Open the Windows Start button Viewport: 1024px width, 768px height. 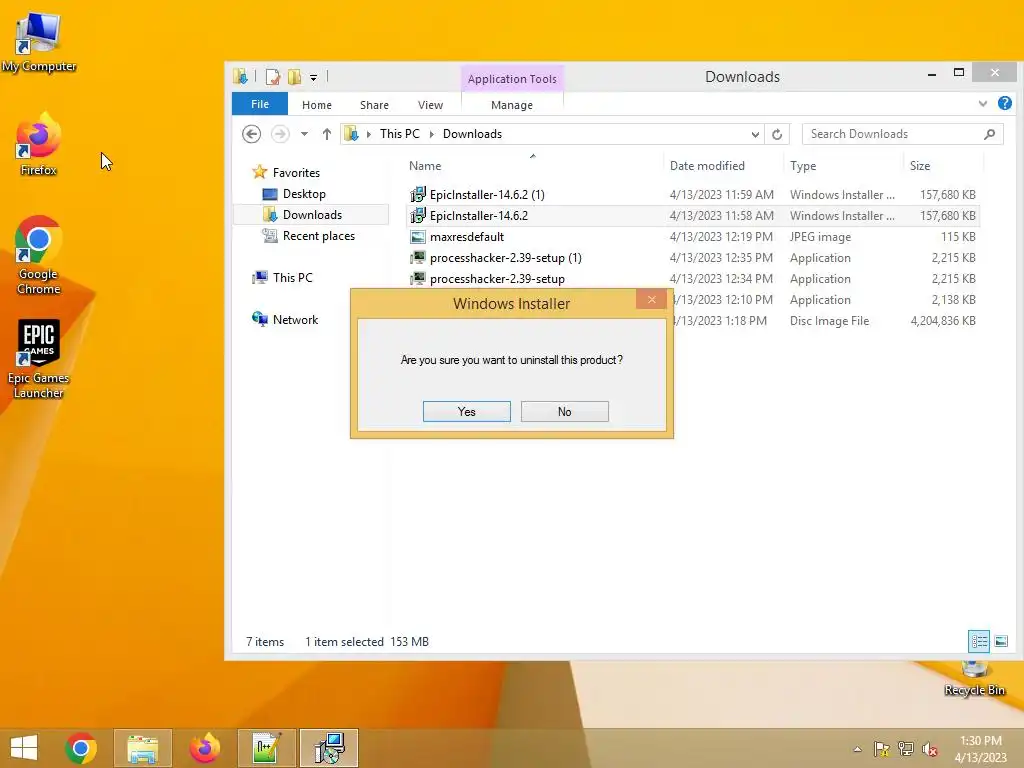click(x=24, y=748)
